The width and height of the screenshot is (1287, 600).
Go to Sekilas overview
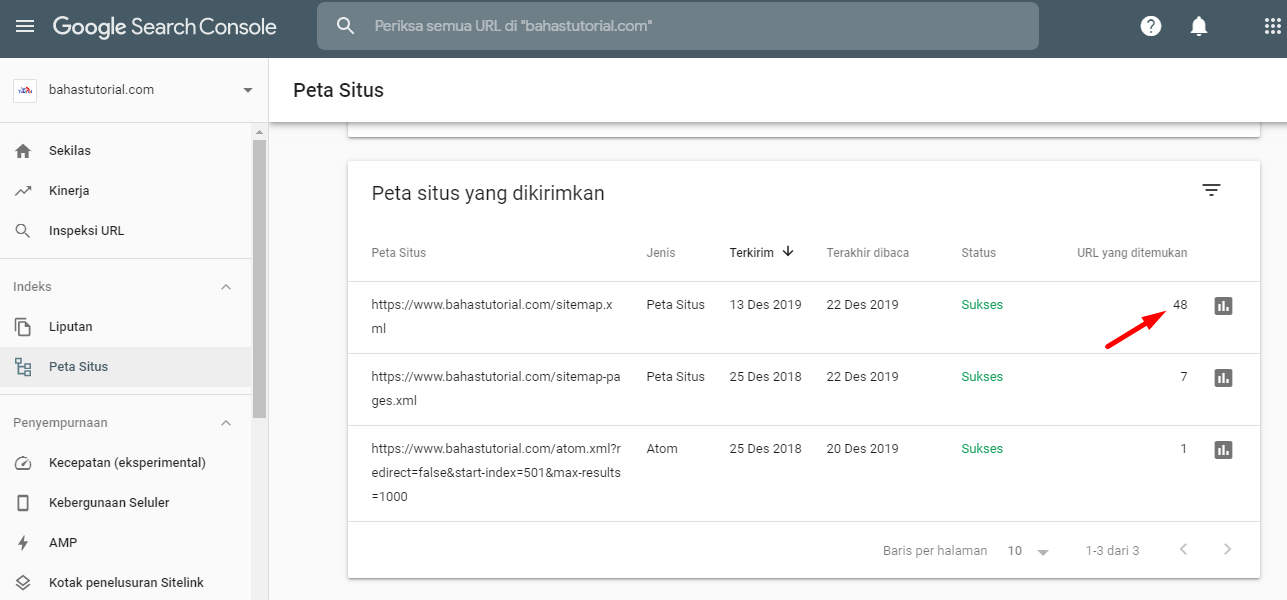(x=126, y=151)
